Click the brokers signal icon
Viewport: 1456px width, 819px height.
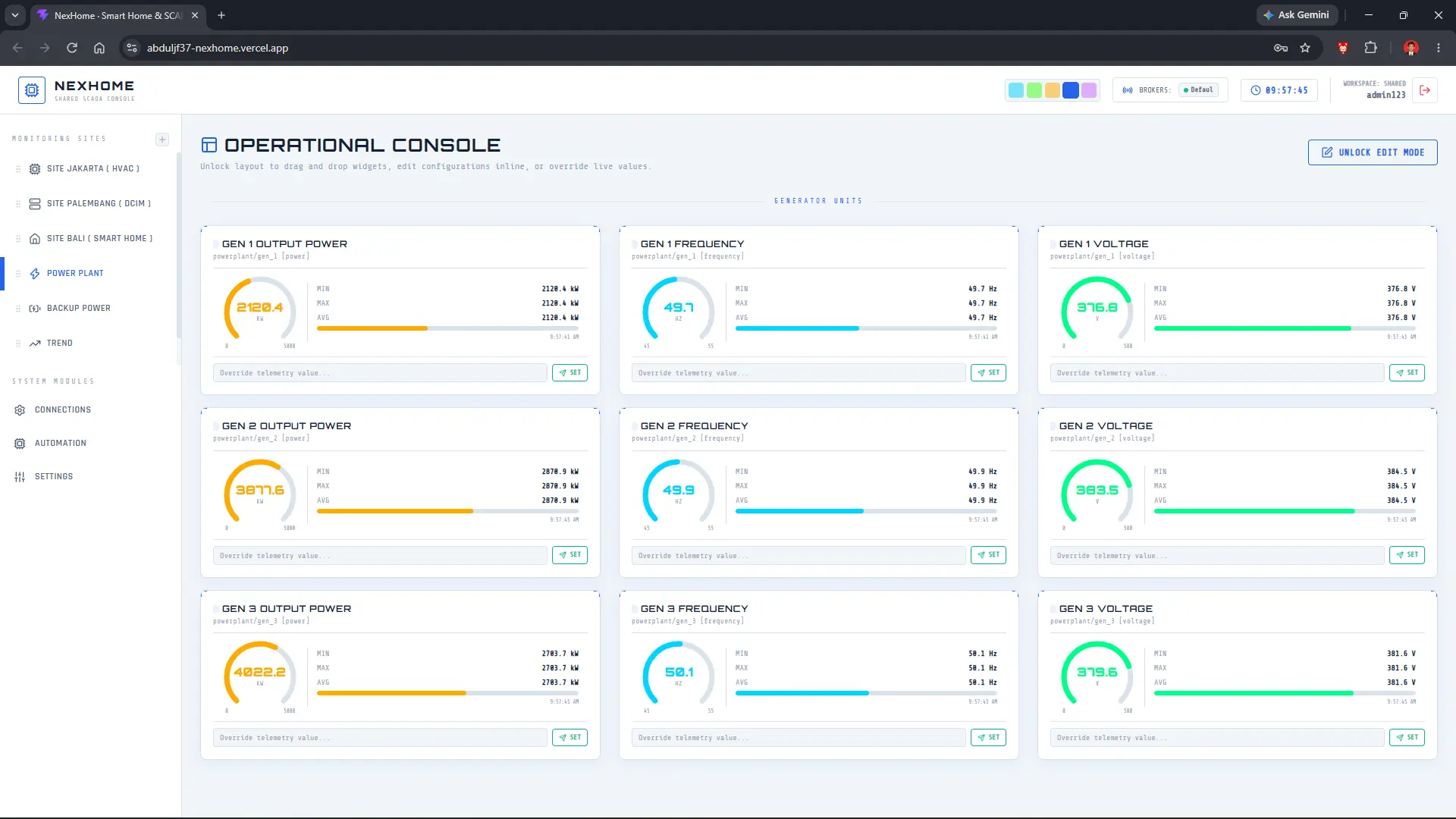[x=1128, y=90]
